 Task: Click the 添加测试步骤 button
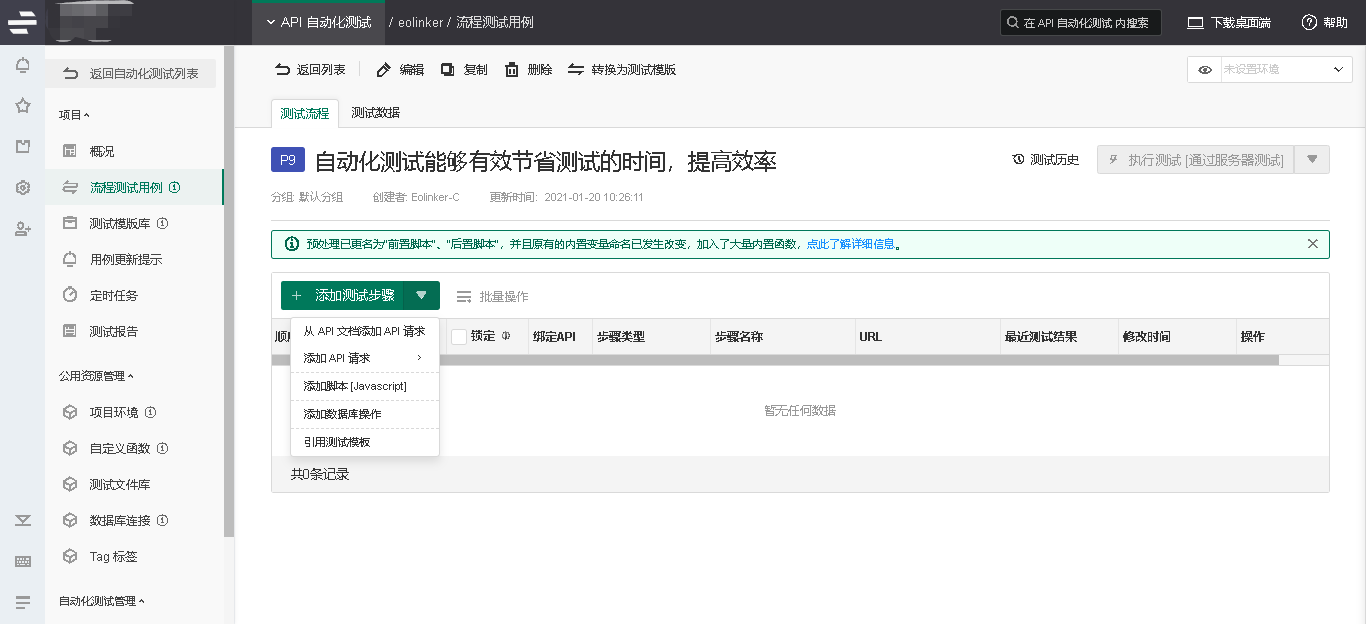343,296
